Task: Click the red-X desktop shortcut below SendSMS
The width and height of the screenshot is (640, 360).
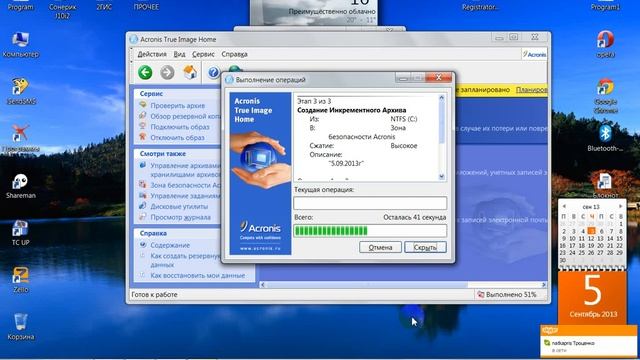Action: tap(20, 139)
